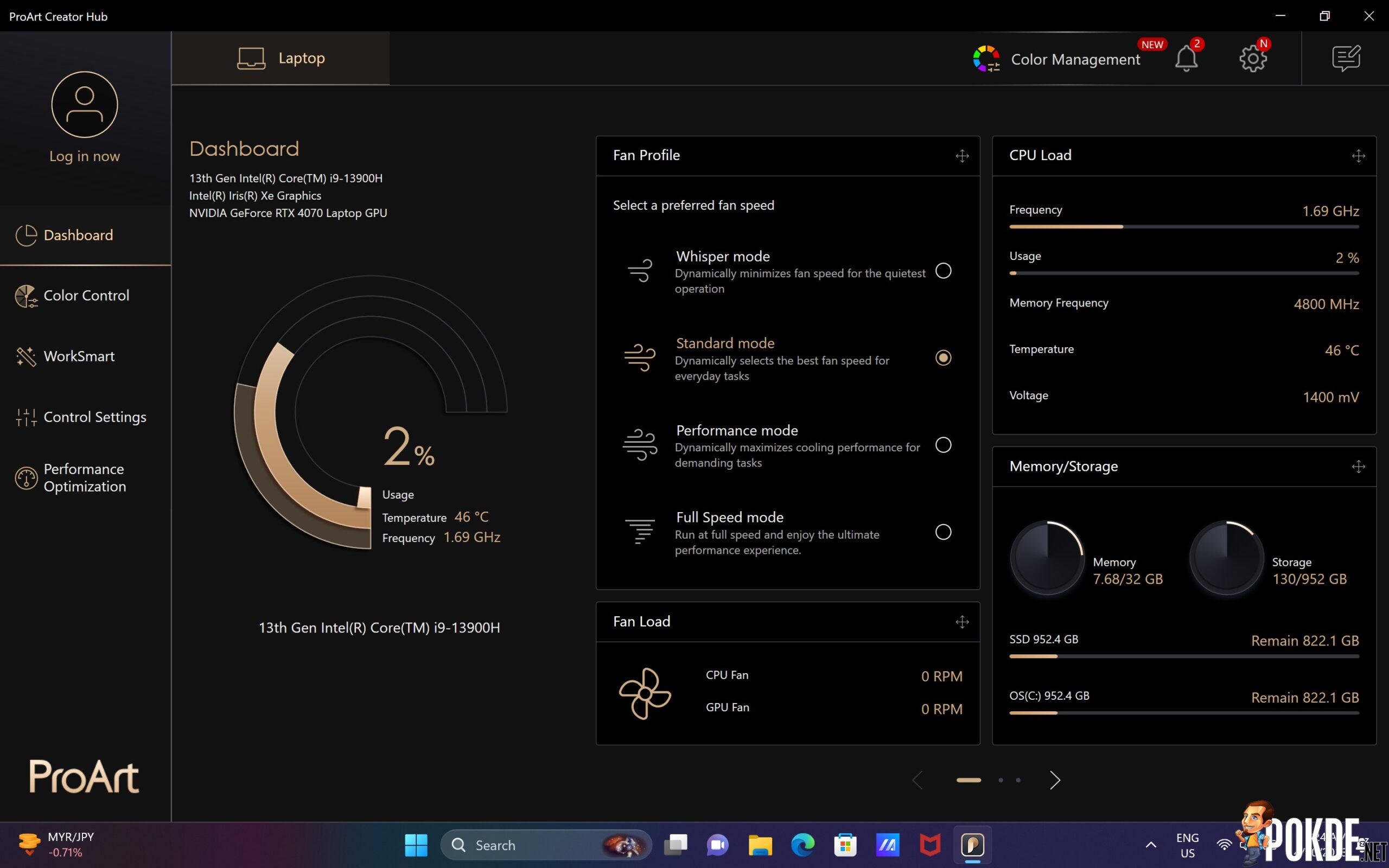The width and height of the screenshot is (1389, 868).
Task: Open the Color Control section
Action: coord(85,296)
